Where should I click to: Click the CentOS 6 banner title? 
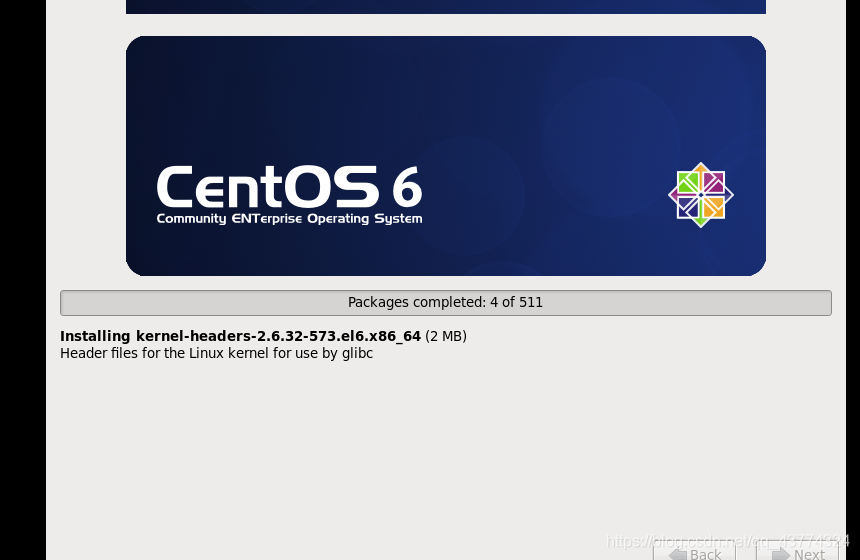[x=289, y=187]
